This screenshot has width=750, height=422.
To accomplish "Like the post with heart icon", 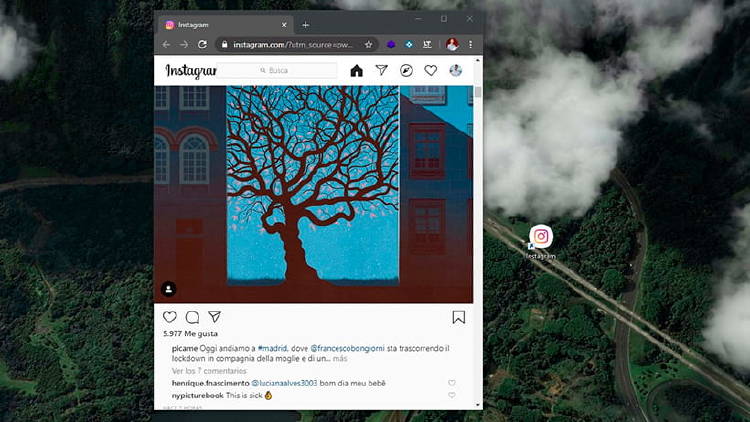I will pos(170,317).
